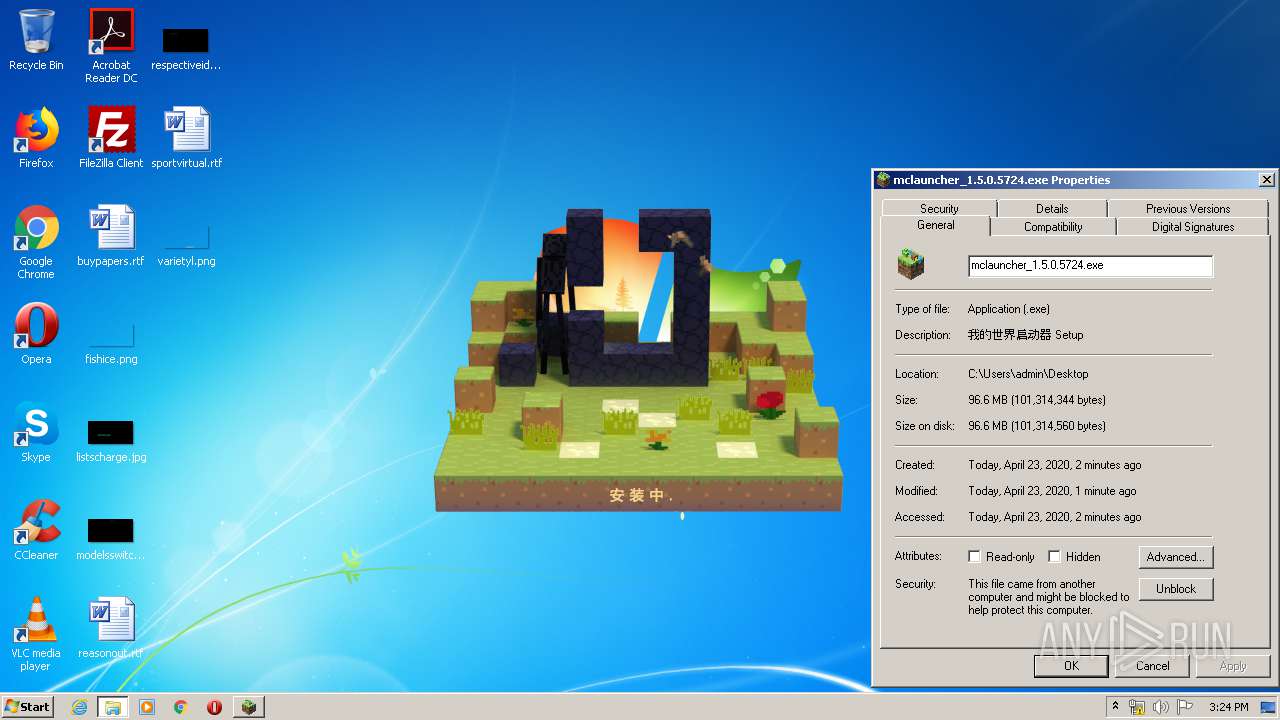1280x720 pixels.
Task: Open Action Center flag tray icon
Action: tap(1184, 707)
